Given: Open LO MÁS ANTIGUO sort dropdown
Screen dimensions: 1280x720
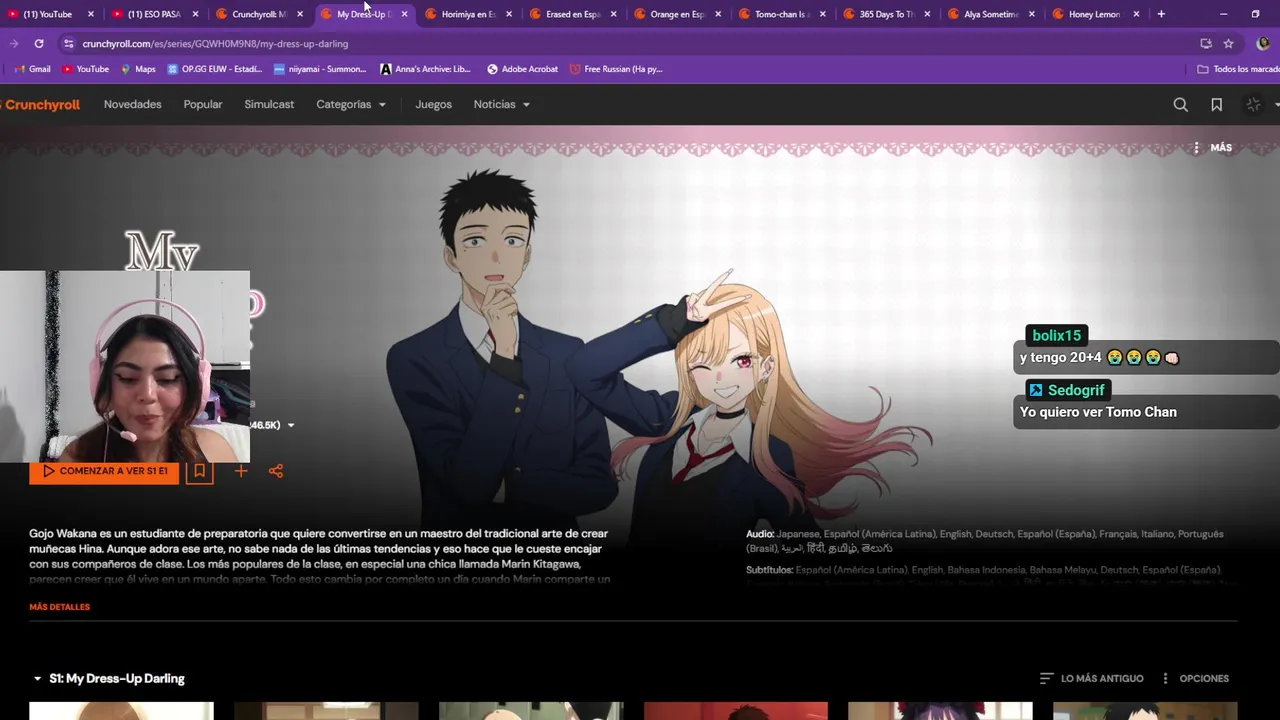Looking at the screenshot, I should tap(1091, 678).
